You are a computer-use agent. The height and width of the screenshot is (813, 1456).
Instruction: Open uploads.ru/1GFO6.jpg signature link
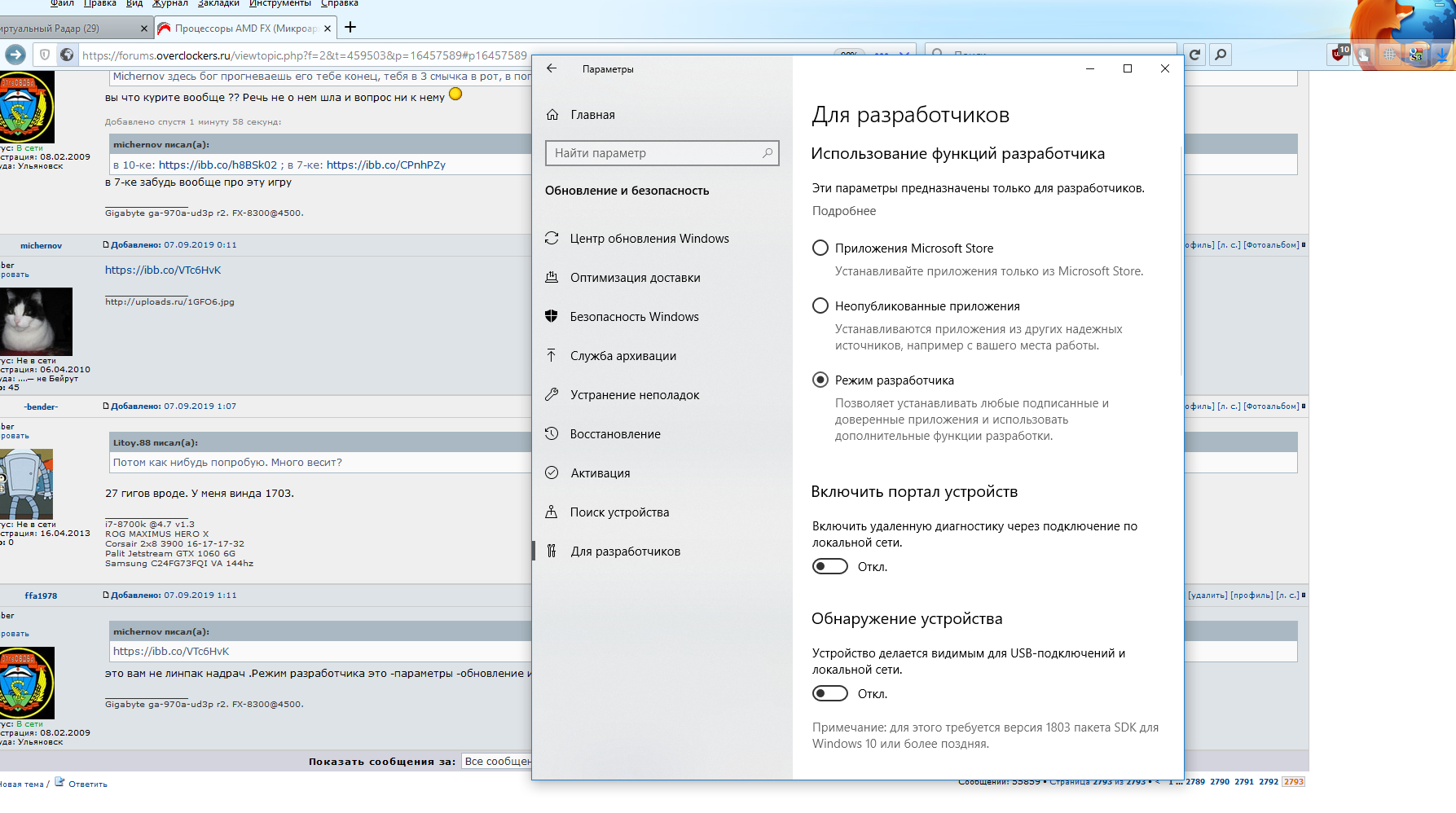tap(169, 301)
